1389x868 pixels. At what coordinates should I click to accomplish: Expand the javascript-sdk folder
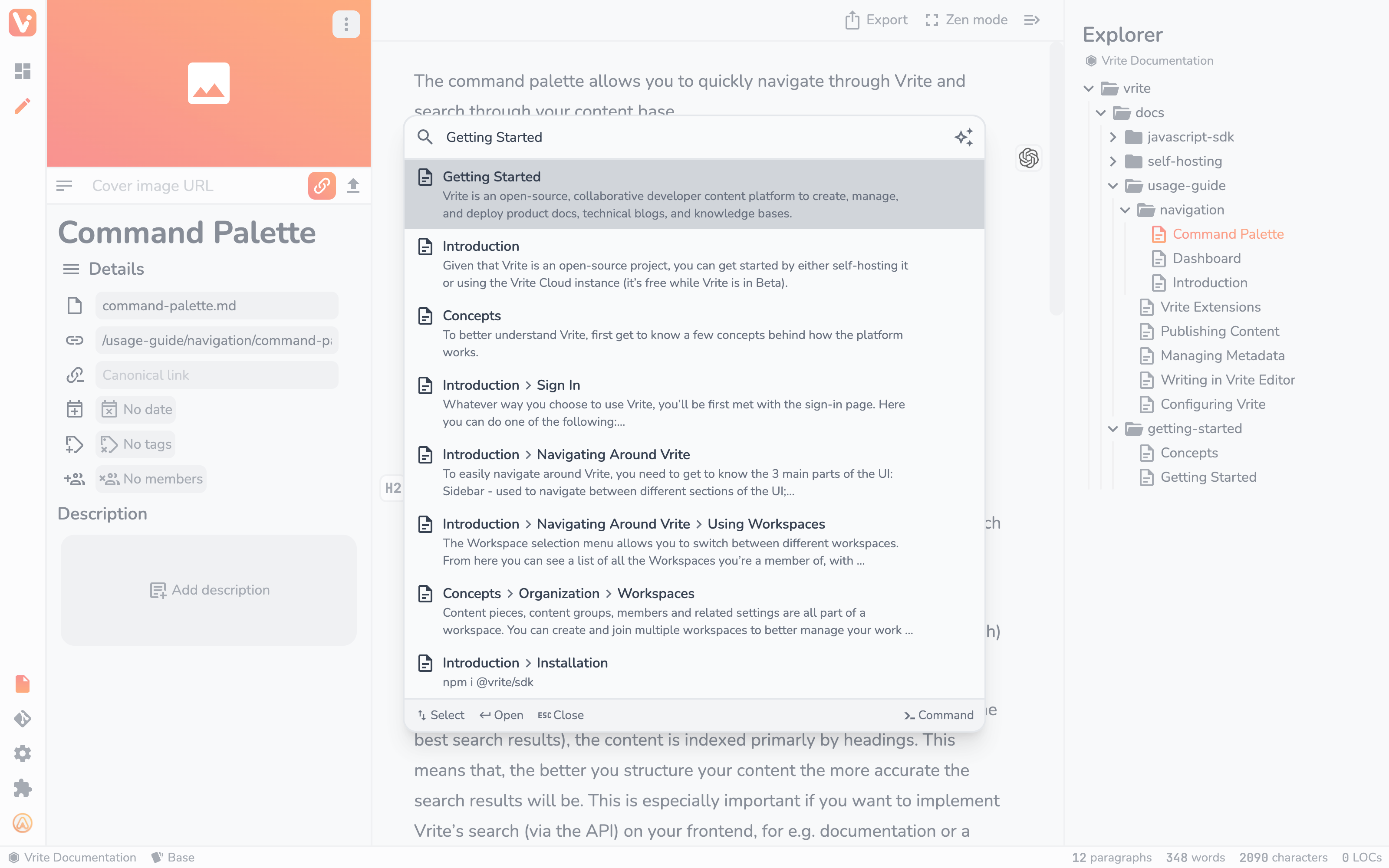[x=1113, y=137]
